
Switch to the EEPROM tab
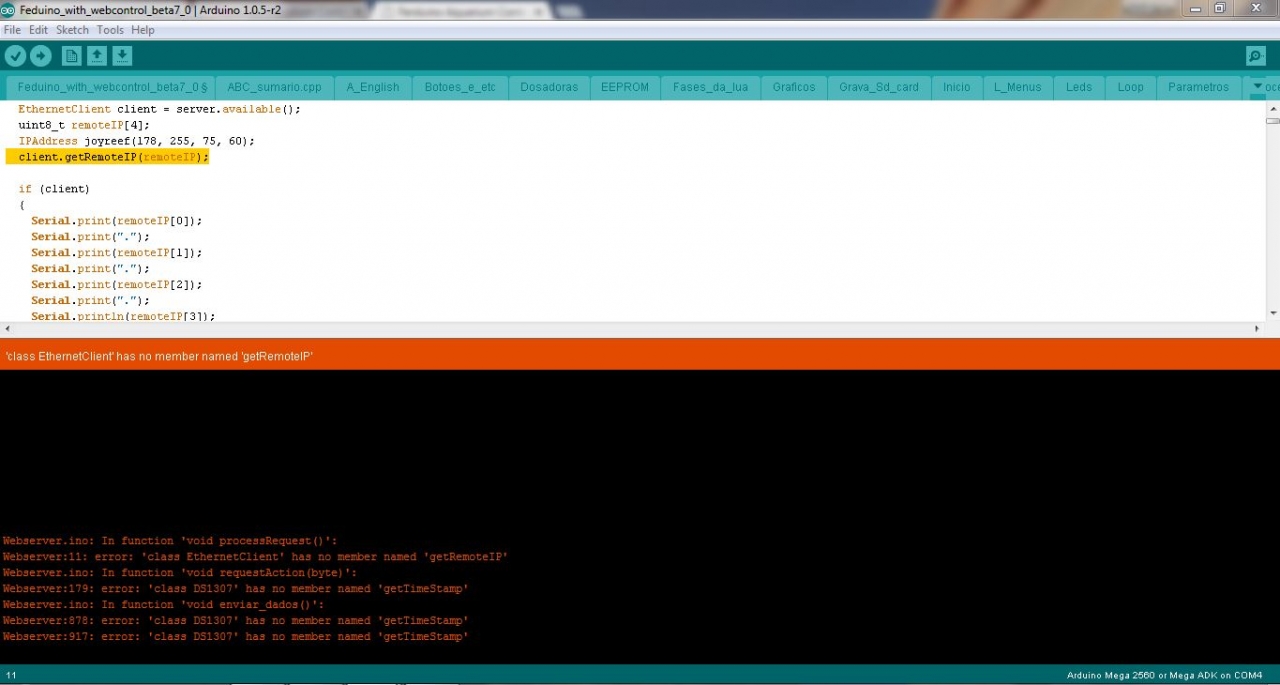click(x=625, y=87)
